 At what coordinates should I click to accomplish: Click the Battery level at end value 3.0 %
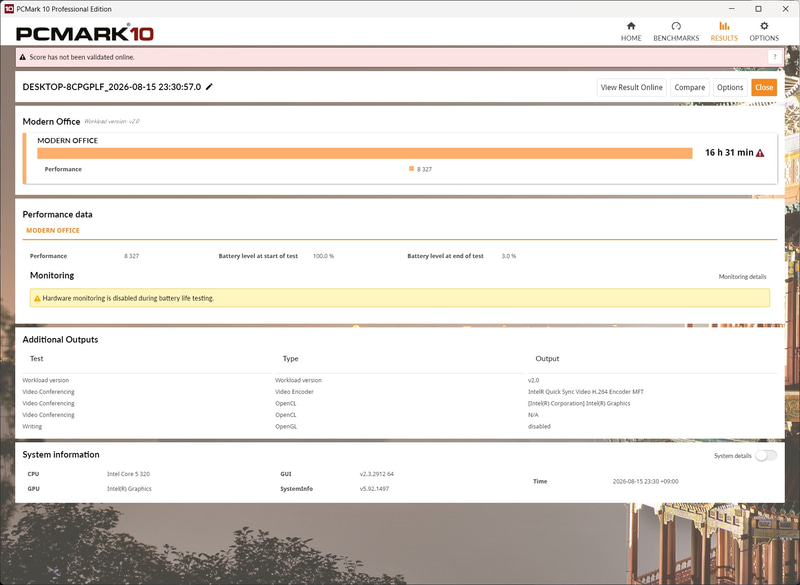509,256
